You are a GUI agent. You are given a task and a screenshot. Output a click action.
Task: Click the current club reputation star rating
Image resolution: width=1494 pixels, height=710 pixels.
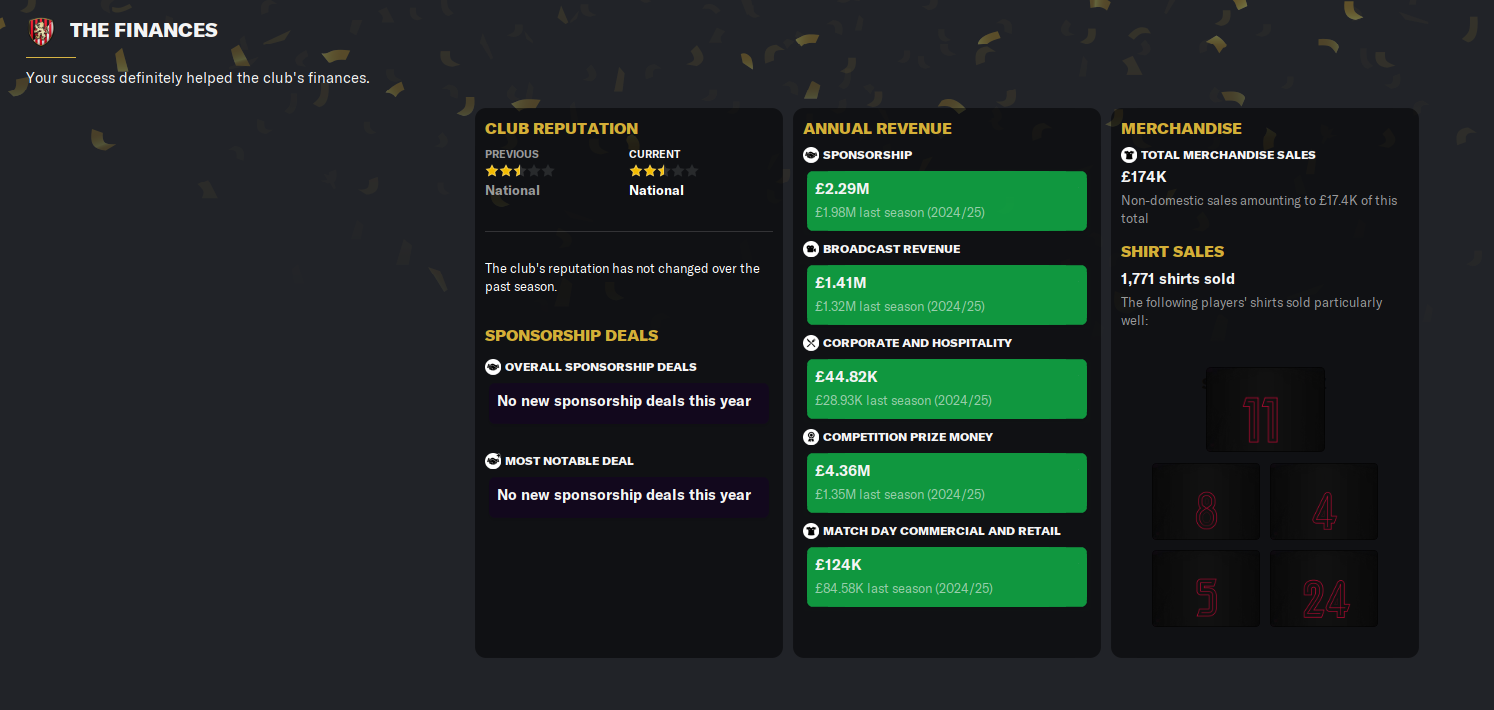click(x=663, y=171)
